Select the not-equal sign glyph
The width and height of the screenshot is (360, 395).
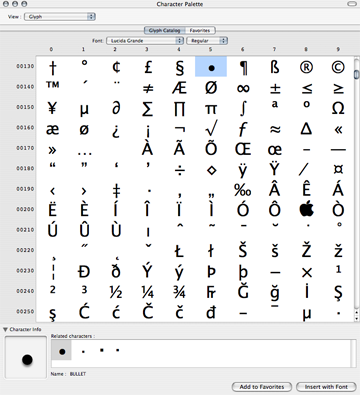(148, 88)
